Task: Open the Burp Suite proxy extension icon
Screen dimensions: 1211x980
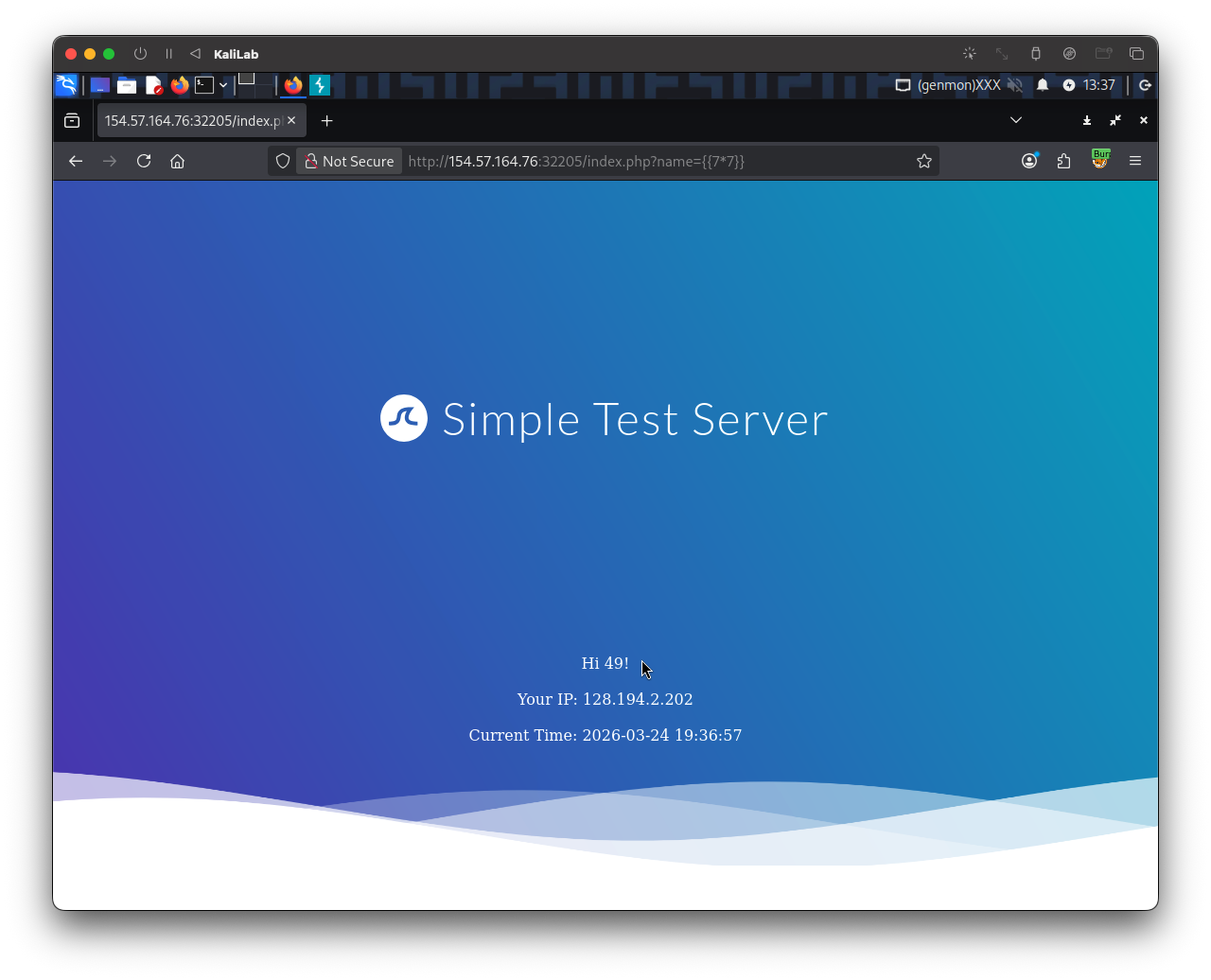Action: [1100, 161]
